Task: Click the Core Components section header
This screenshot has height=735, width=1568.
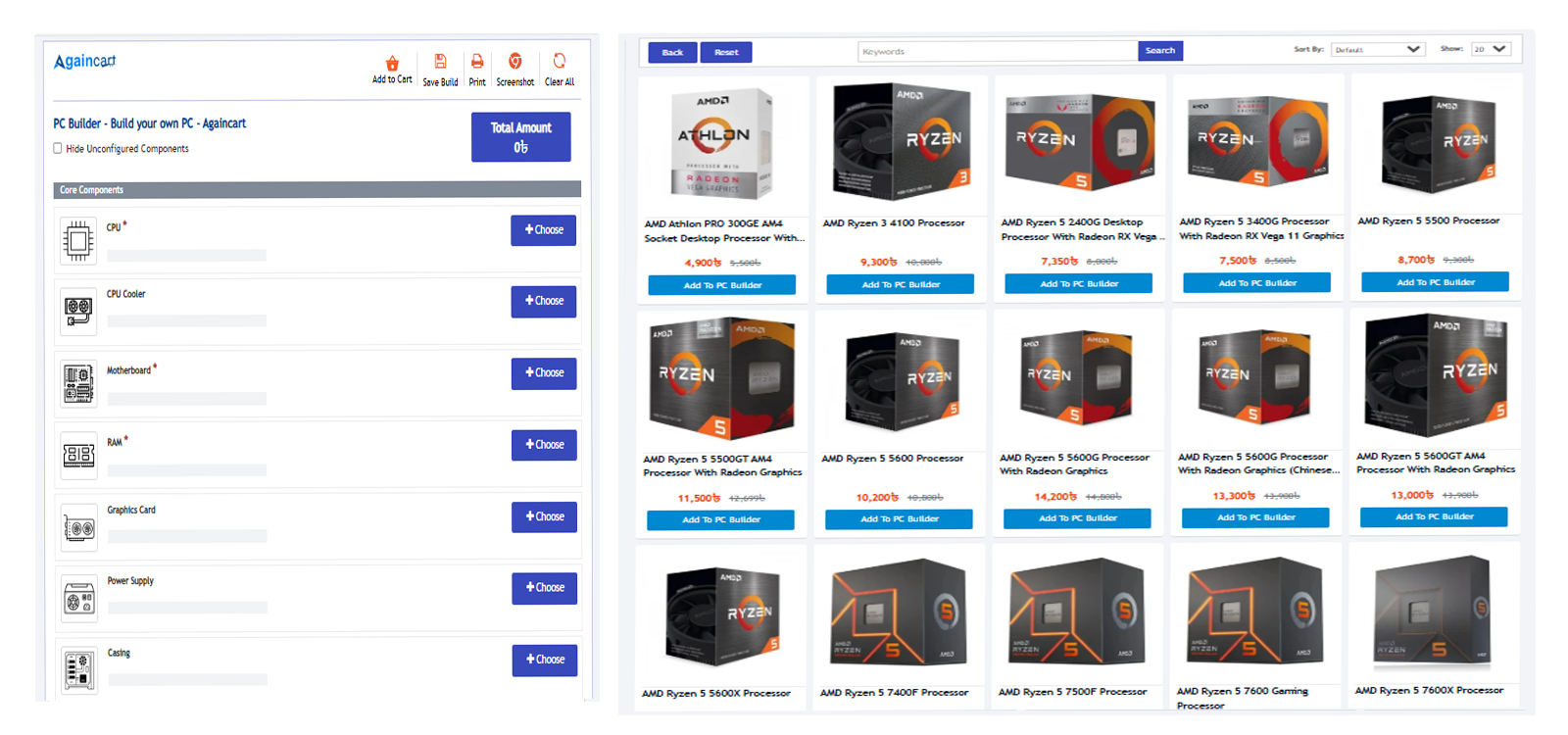Action: pos(317,189)
